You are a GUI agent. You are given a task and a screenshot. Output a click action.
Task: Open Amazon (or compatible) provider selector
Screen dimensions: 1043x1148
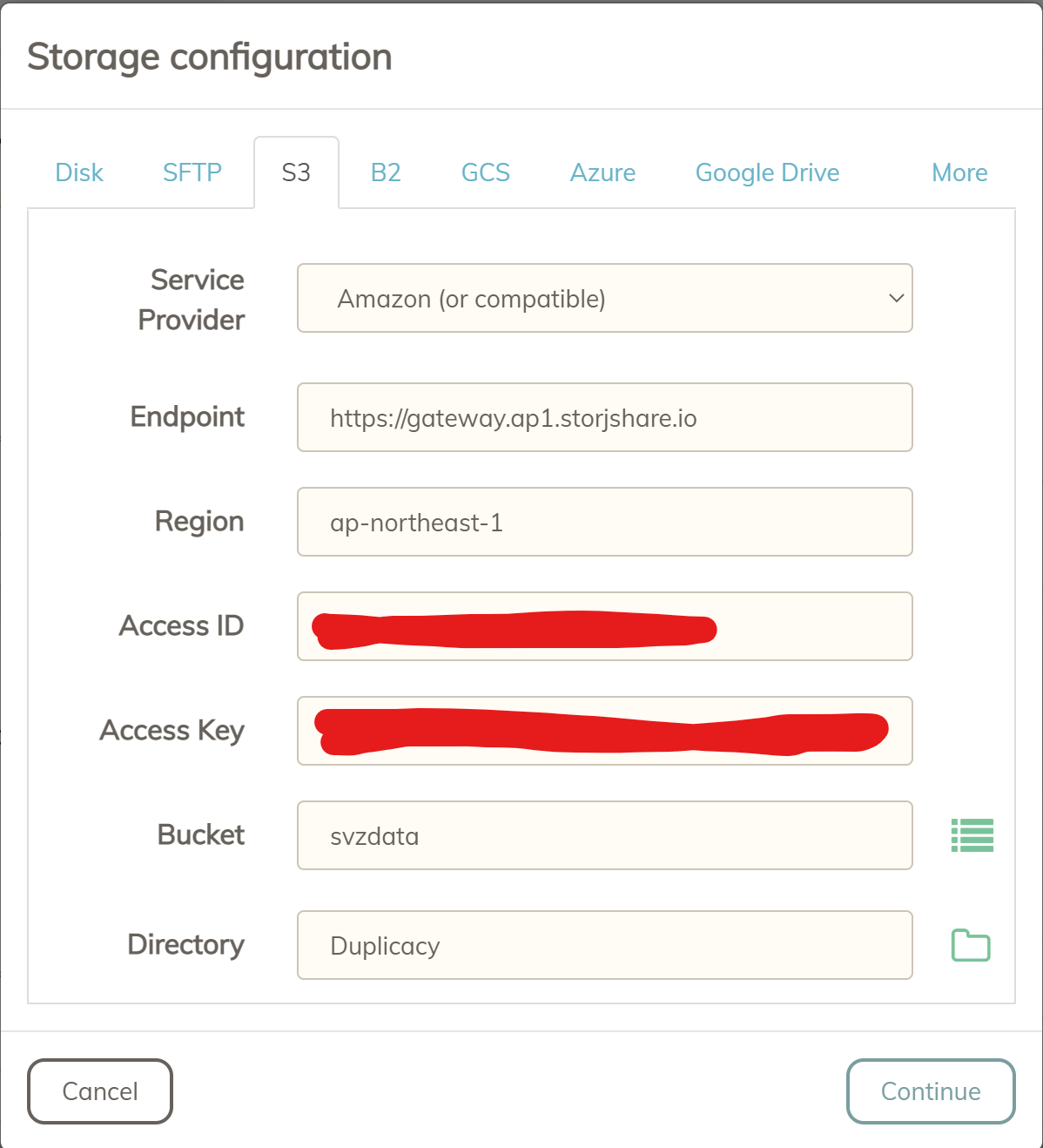pyautogui.click(x=605, y=298)
